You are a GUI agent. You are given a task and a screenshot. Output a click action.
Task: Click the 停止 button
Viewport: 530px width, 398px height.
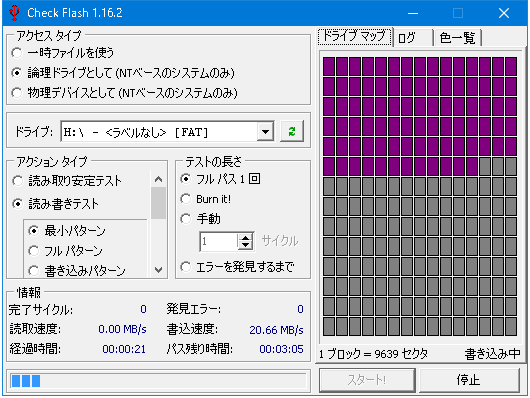(x=469, y=380)
